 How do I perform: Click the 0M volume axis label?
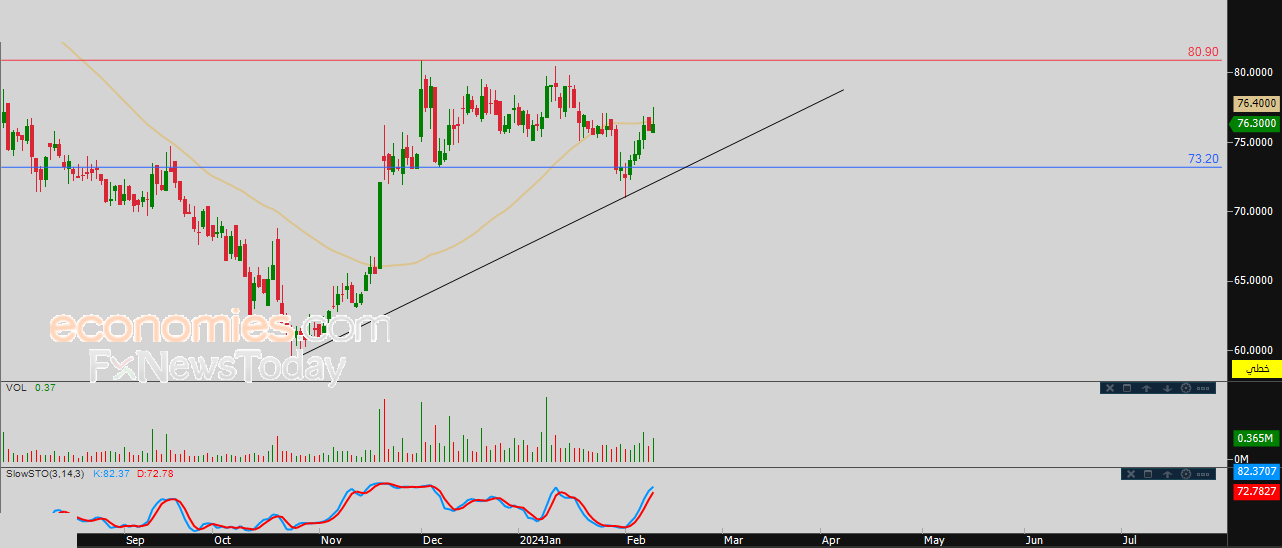(x=1241, y=458)
